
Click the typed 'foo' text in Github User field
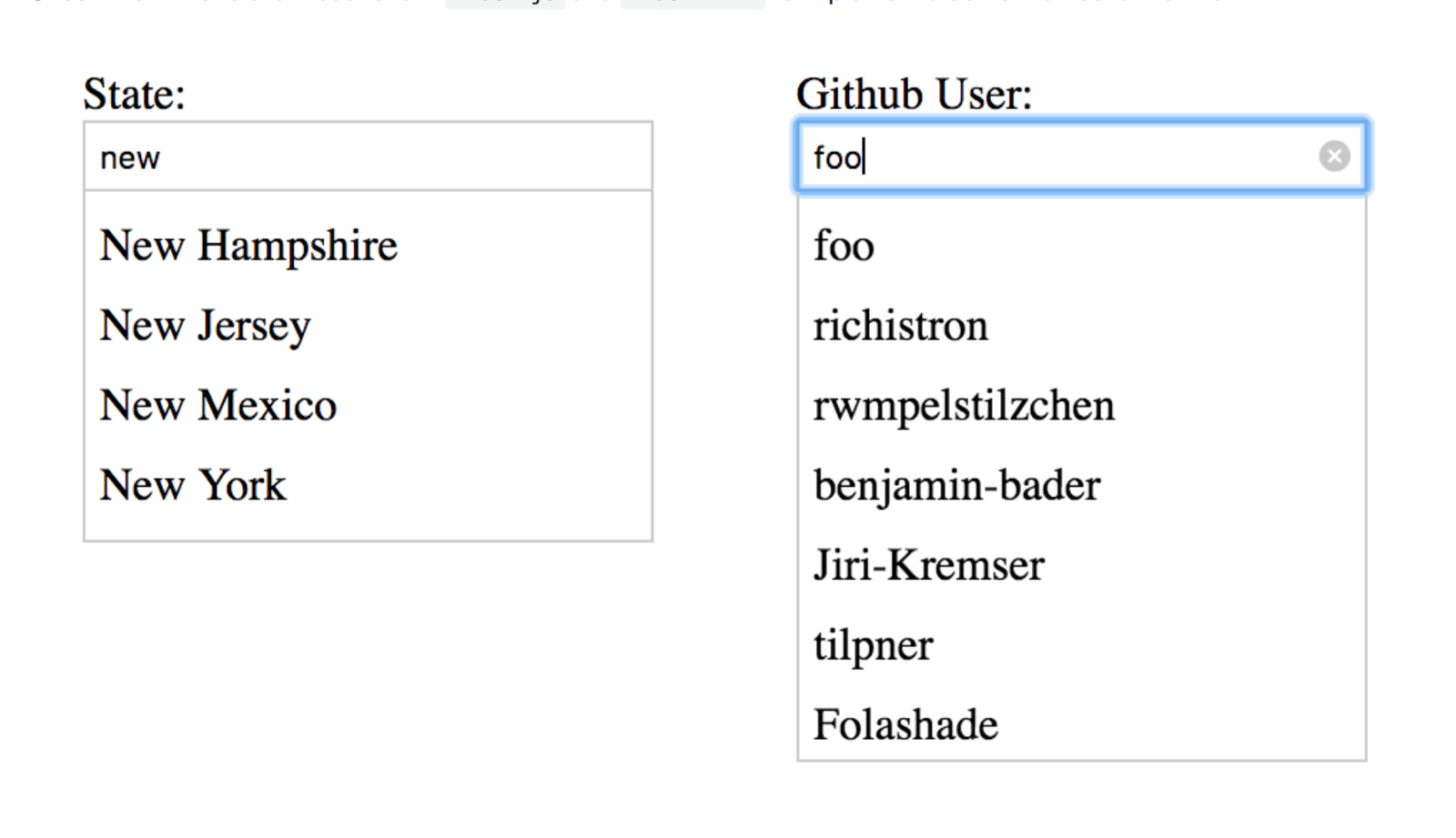click(837, 157)
